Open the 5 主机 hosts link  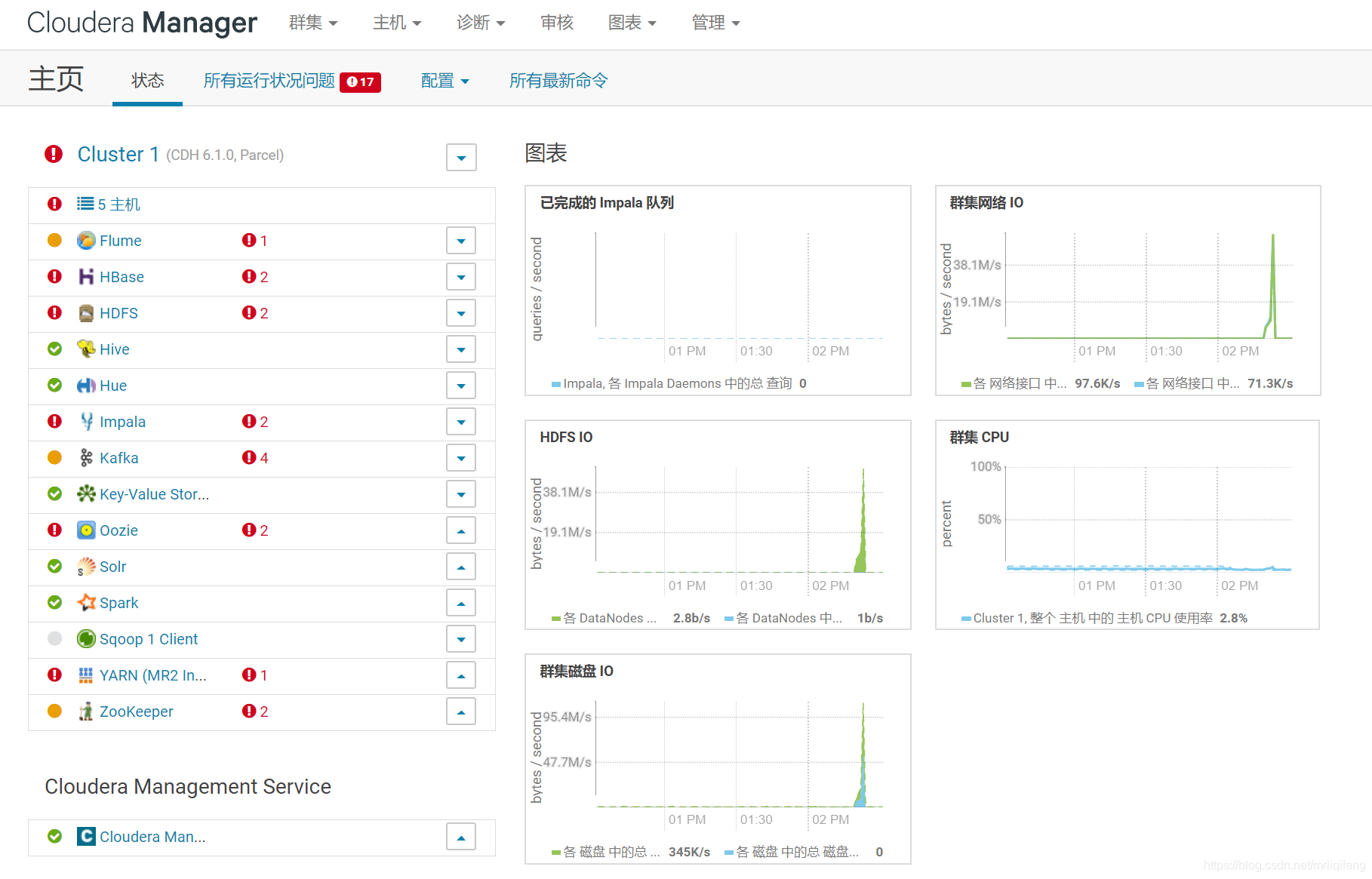119,204
